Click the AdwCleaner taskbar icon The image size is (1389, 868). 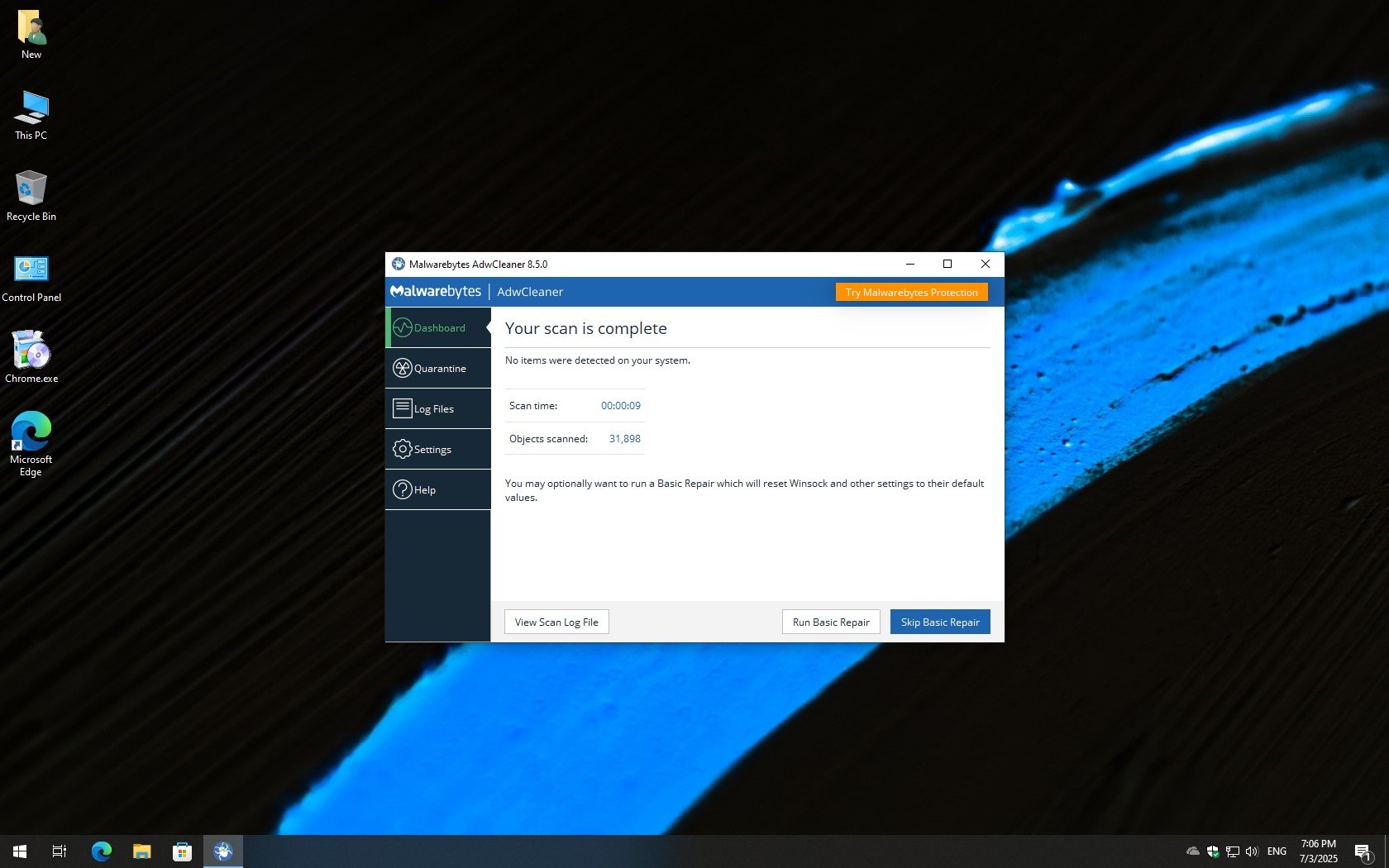click(x=223, y=851)
